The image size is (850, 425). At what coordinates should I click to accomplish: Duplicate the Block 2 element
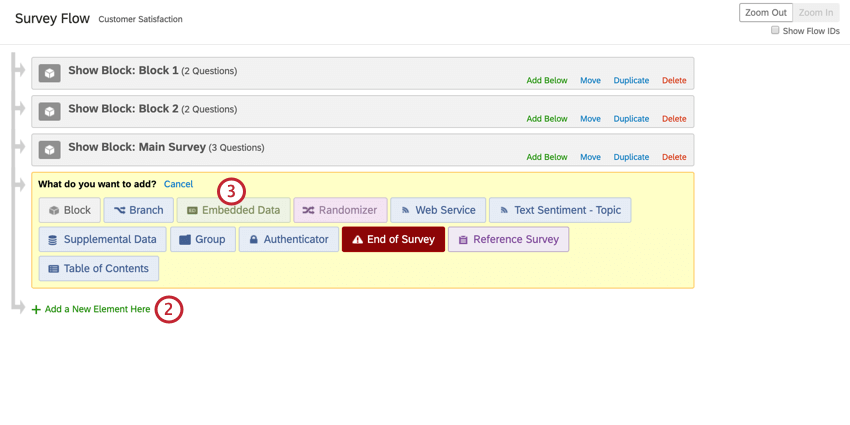click(631, 119)
